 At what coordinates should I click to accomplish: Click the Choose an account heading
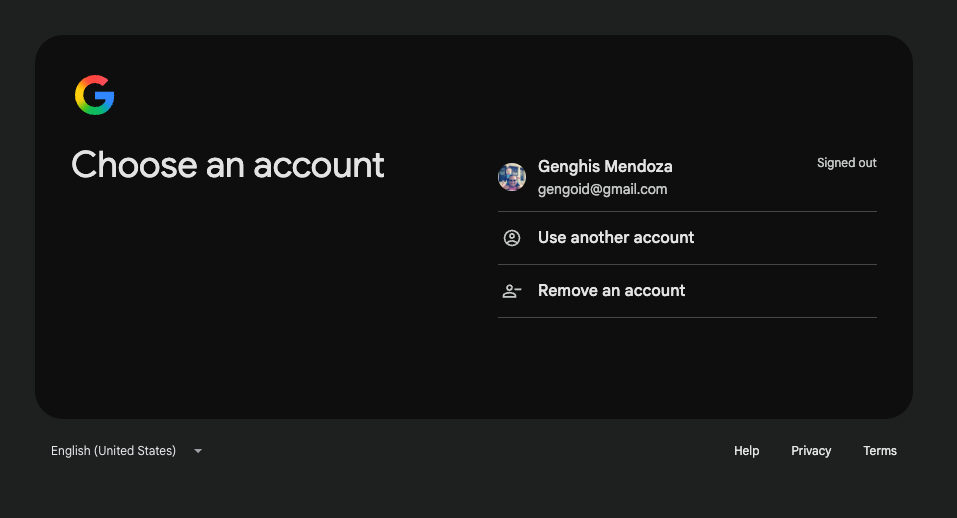[x=228, y=165]
